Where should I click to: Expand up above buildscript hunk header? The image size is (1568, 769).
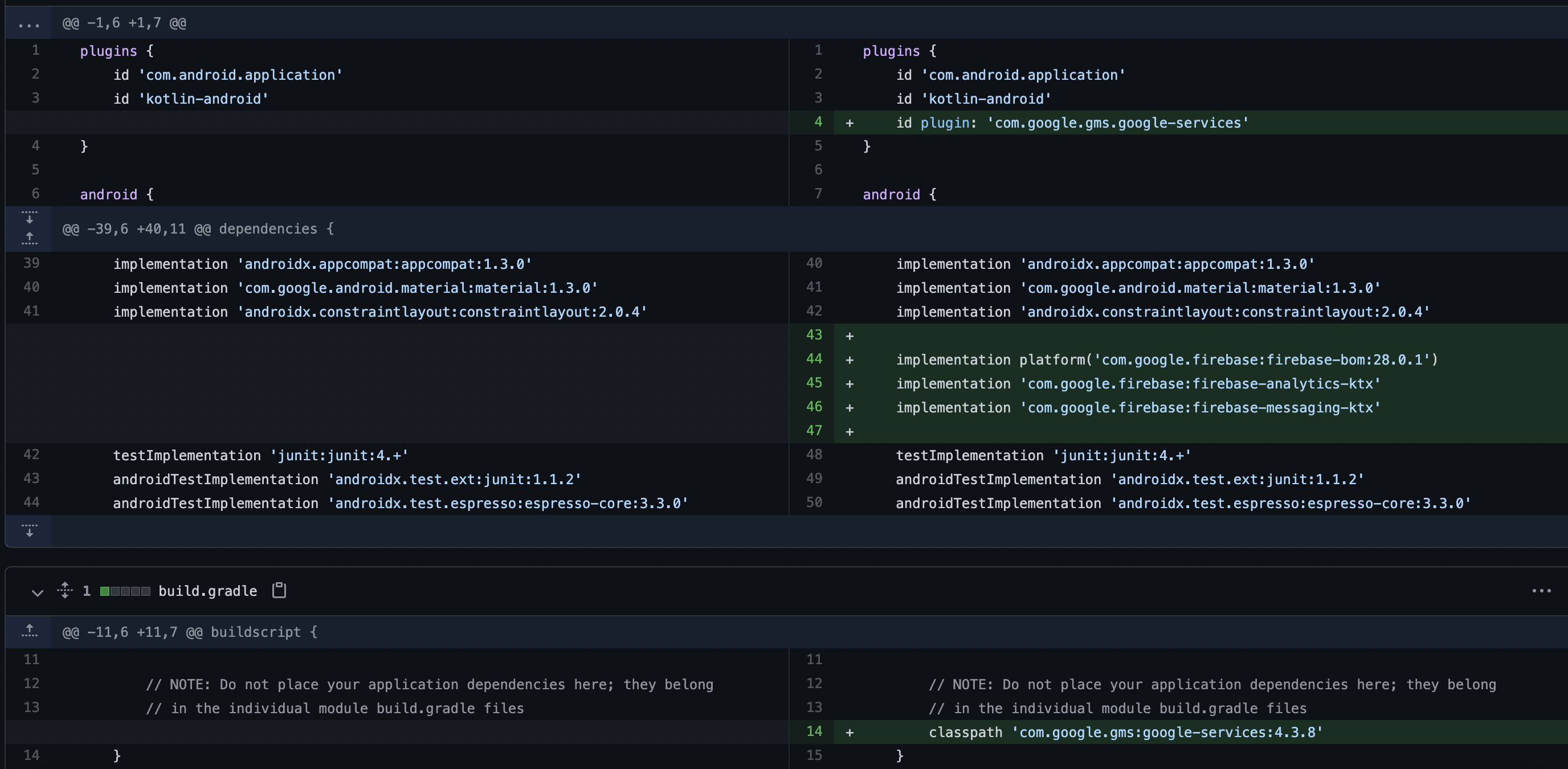[29, 632]
